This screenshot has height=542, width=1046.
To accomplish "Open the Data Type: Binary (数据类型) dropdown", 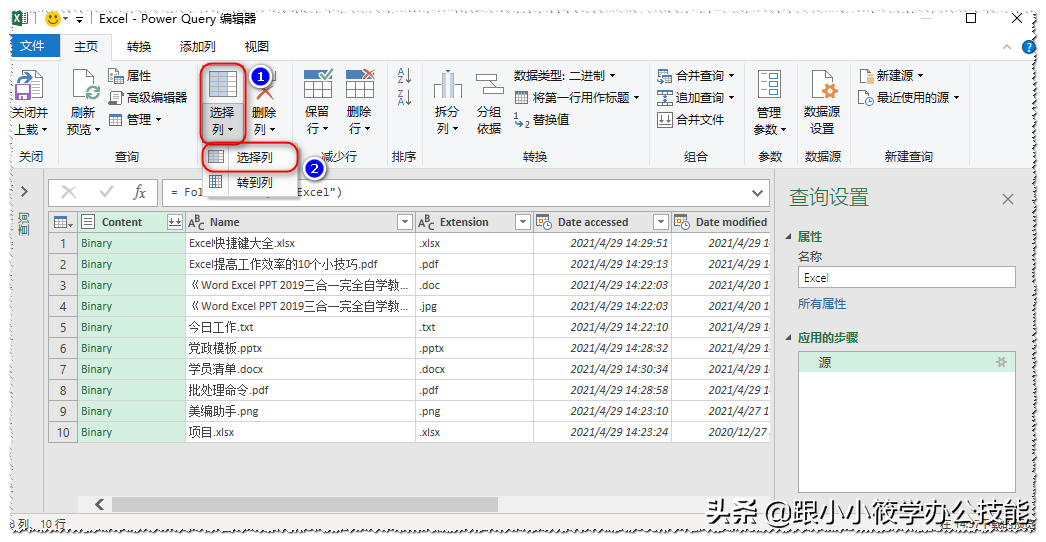I will 565,75.
